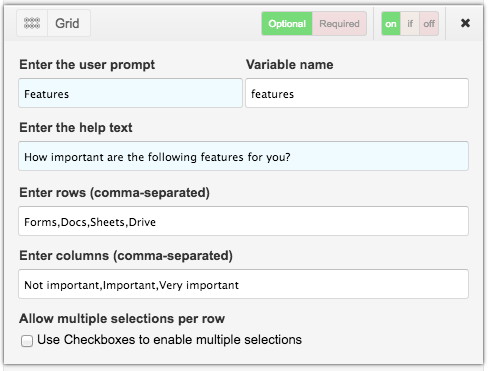489x371 pixels.
Task: Set the field to Required
Action: pos(339,24)
